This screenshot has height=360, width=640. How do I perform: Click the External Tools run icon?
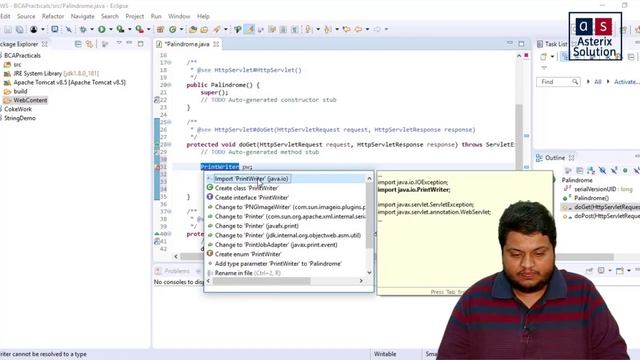coord(139,29)
